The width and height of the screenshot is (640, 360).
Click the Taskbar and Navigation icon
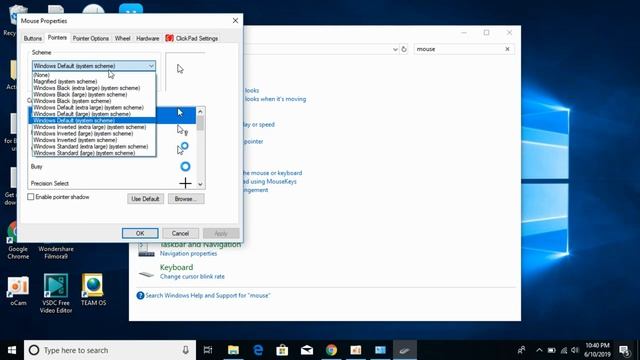[x=146, y=250]
